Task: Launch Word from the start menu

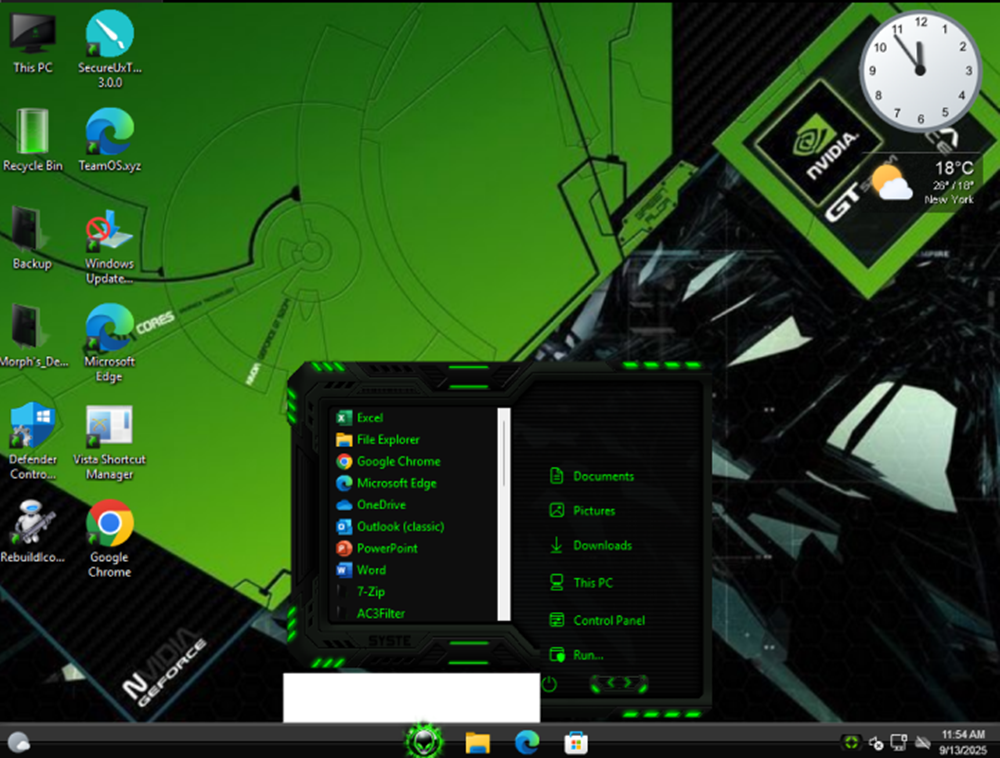Action: pos(370,570)
